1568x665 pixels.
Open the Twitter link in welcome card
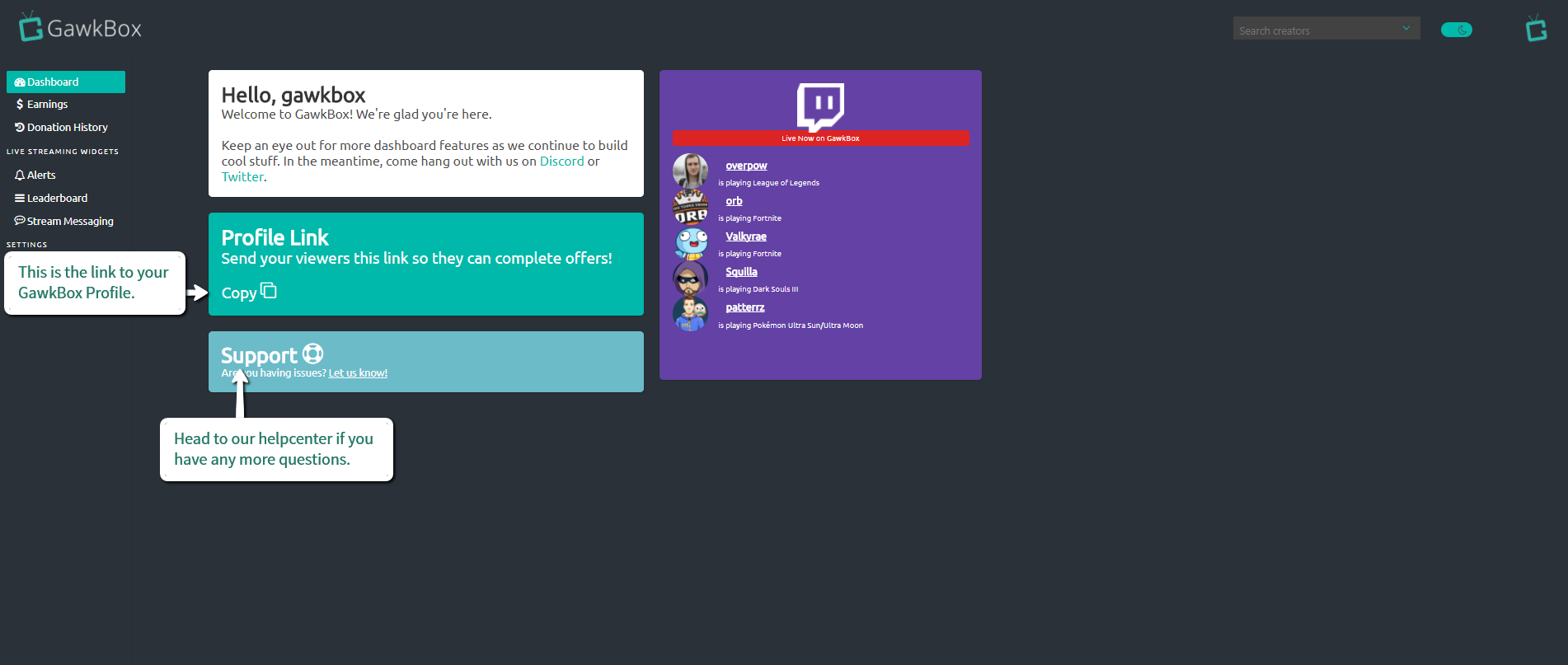click(242, 177)
